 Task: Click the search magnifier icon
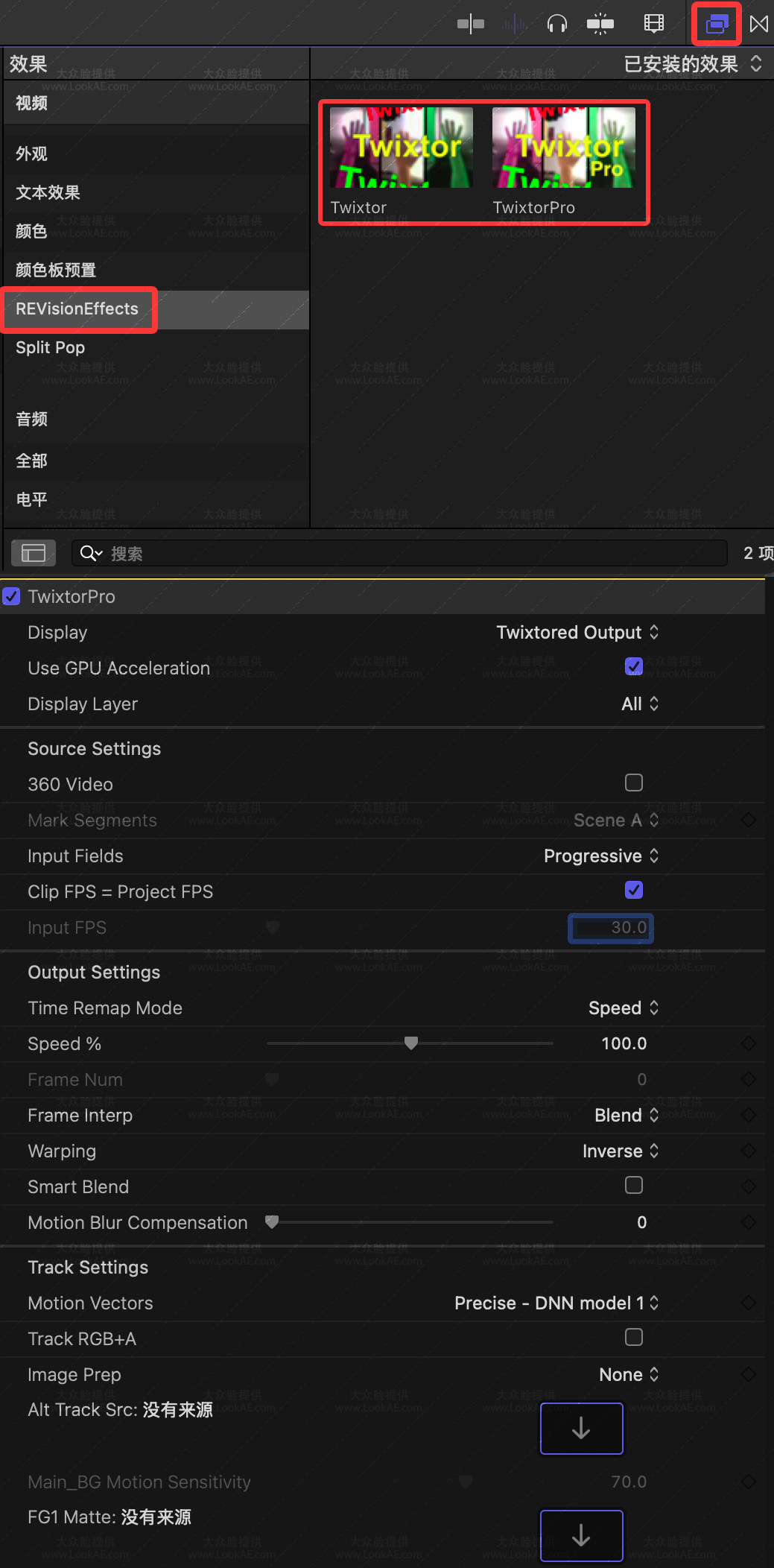[91, 553]
